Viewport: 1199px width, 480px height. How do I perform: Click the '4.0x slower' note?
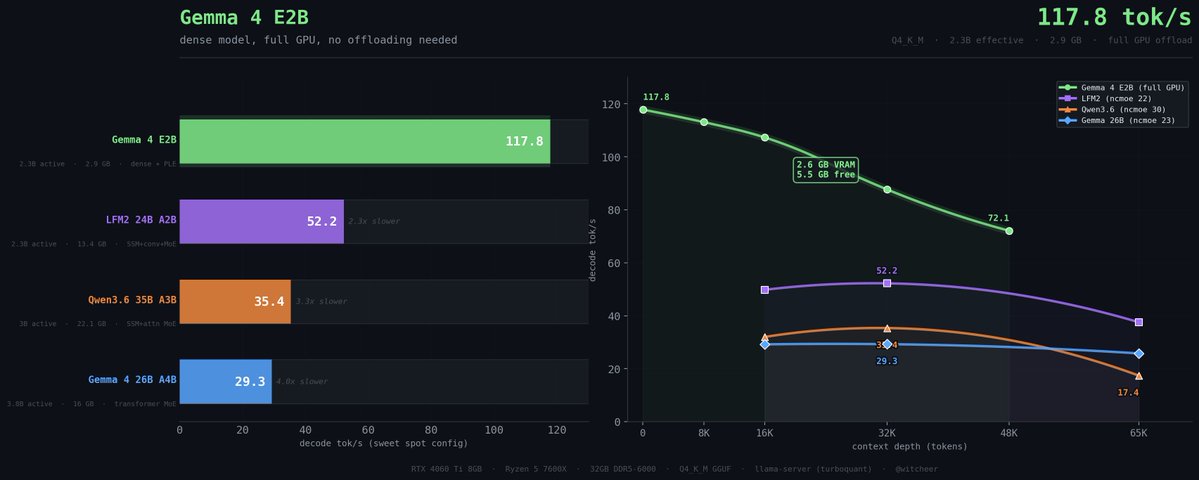pos(302,381)
